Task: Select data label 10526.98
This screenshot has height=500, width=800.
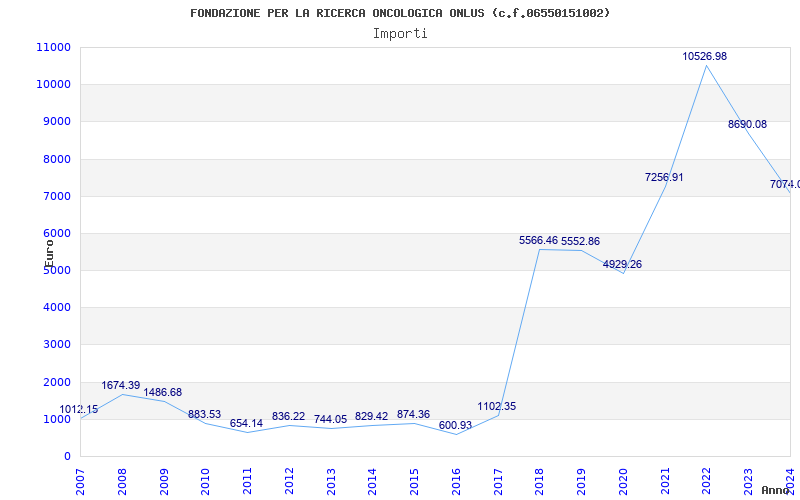Action: (705, 57)
